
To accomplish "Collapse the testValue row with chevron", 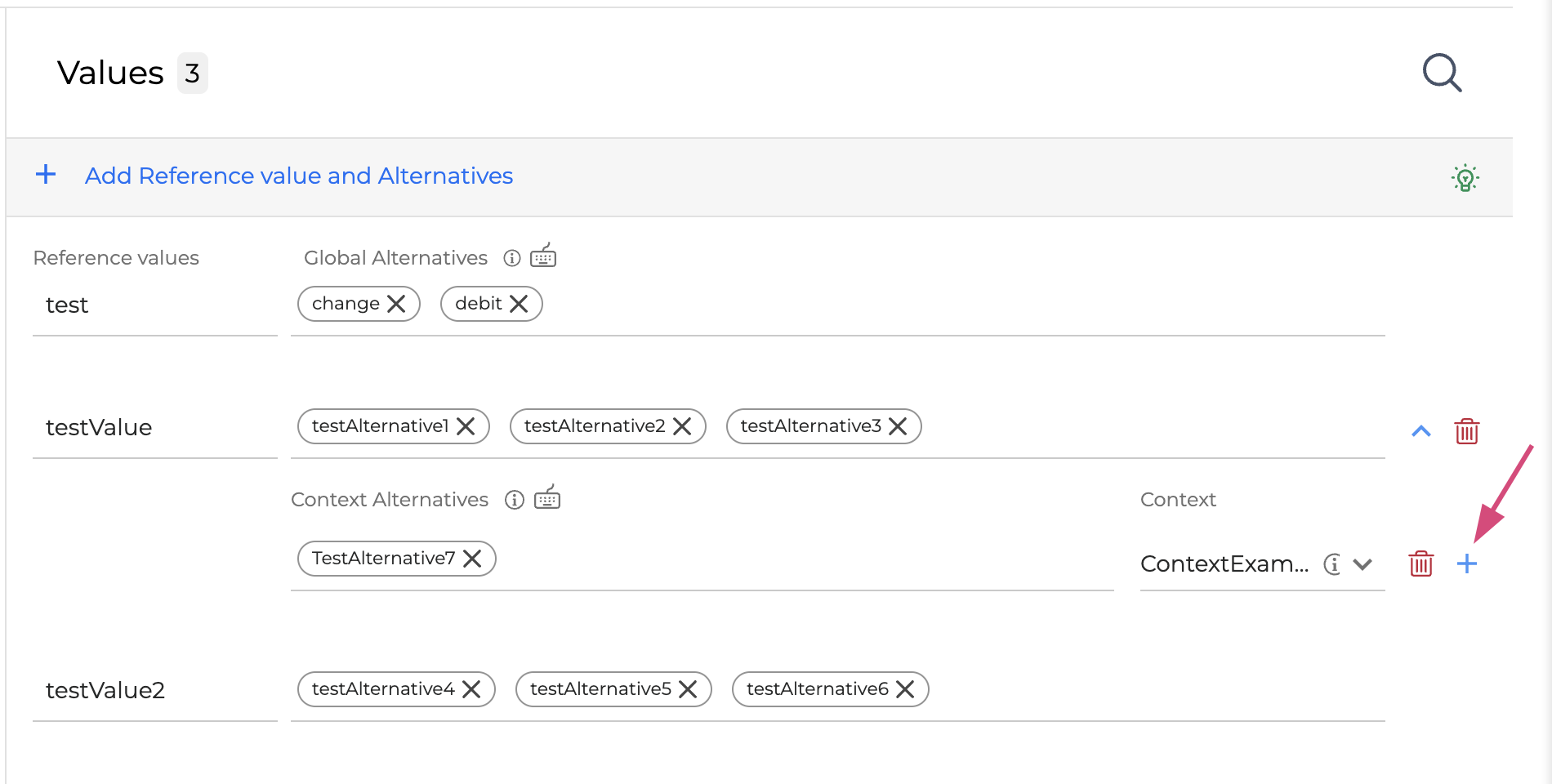I will tap(1421, 431).
